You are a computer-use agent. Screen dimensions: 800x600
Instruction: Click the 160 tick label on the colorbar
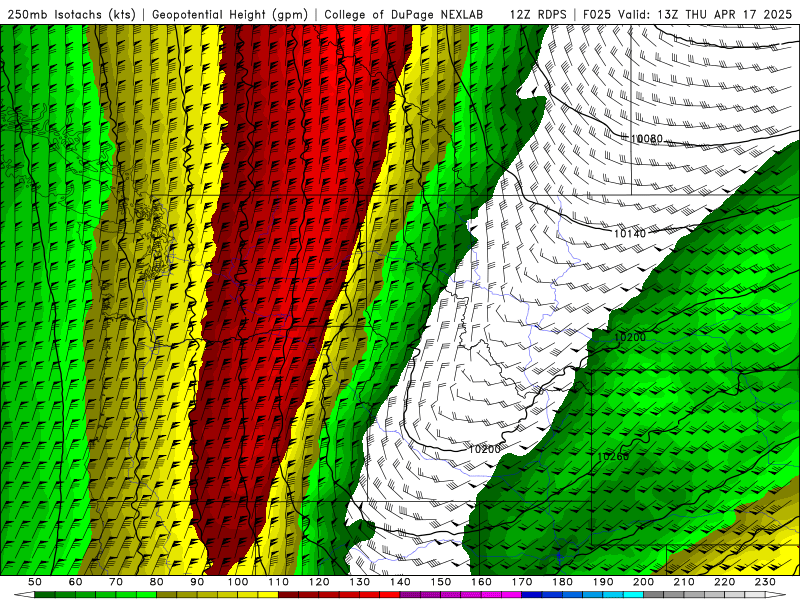[481, 582]
